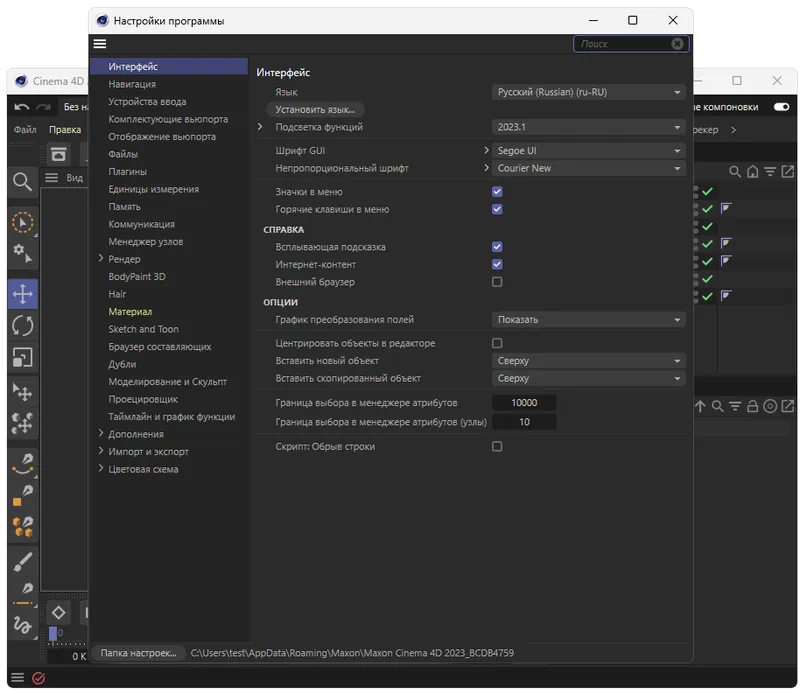The image size is (800, 694).
Task: Open the magnifier search in Cinema 4D's left toolbar
Action: 22,182
